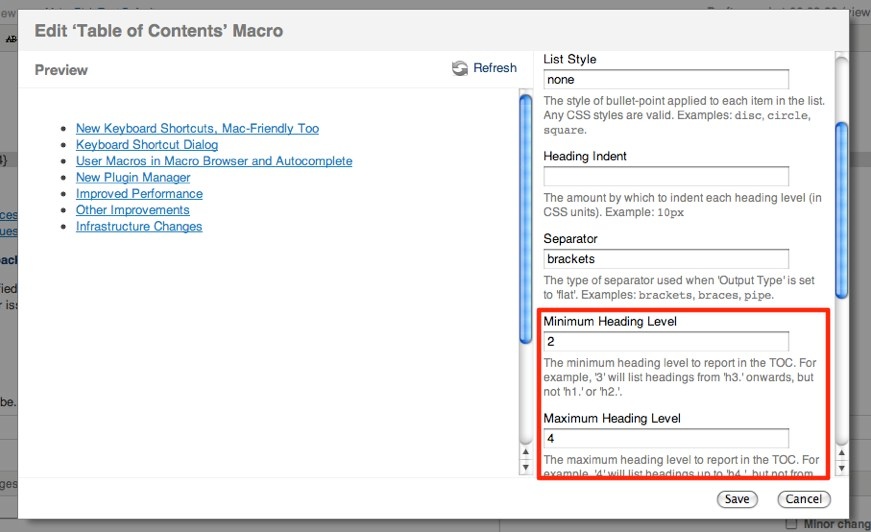
Task: Open Keyboard Shortcut Dialog link
Action: pyautogui.click(x=147, y=145)
